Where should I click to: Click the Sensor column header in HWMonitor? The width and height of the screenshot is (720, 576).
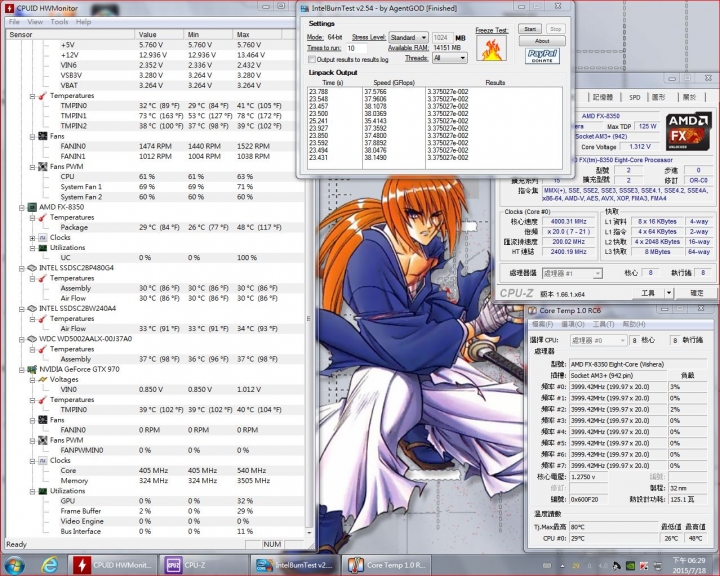point(70,34)
